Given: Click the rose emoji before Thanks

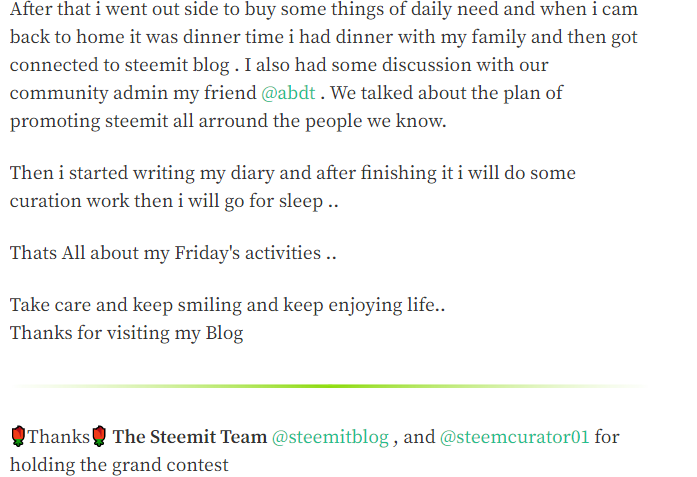Looking at the screenshot, I should 18,437.
